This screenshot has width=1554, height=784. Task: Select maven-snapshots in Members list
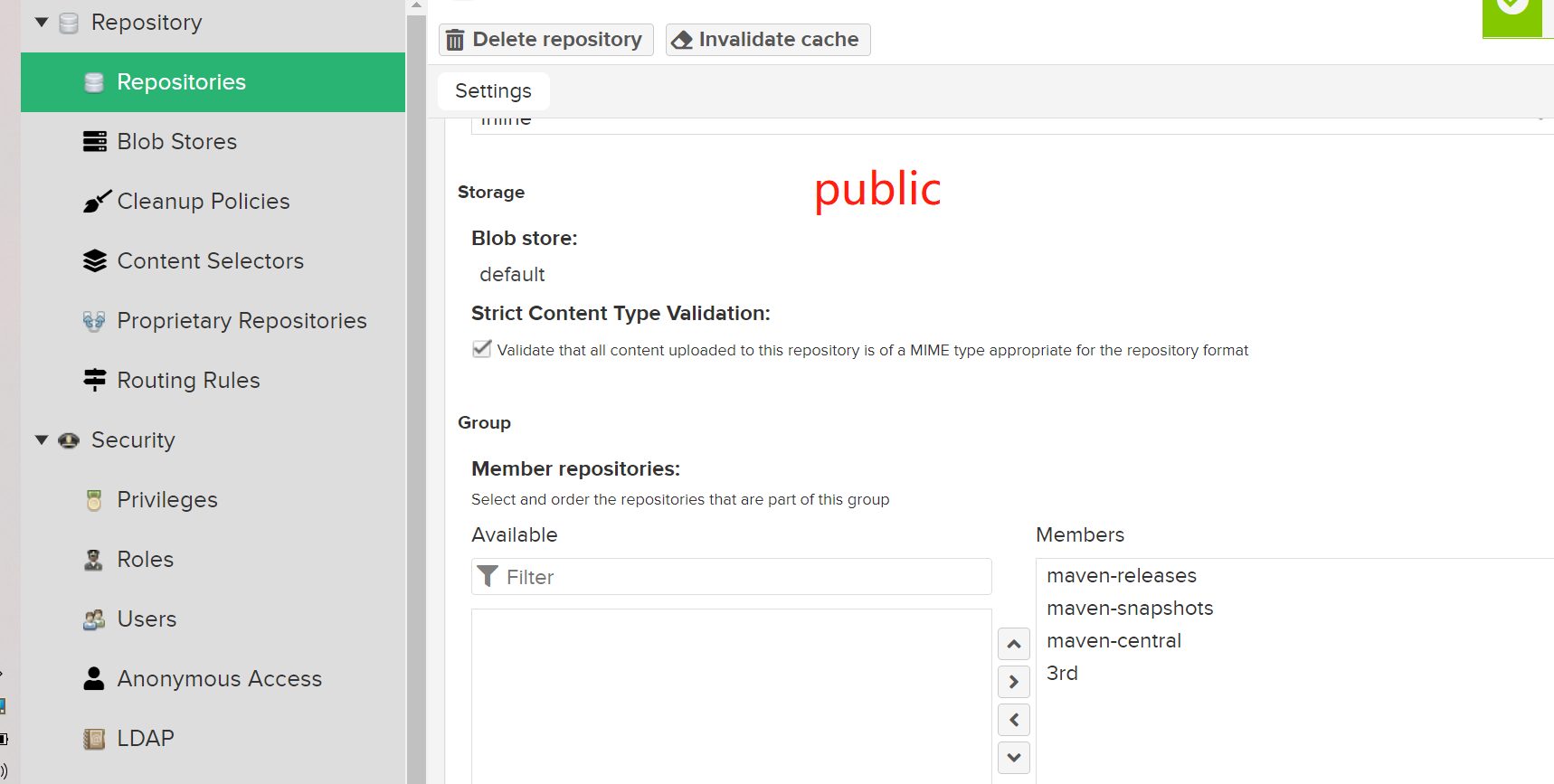(1130, 609)
